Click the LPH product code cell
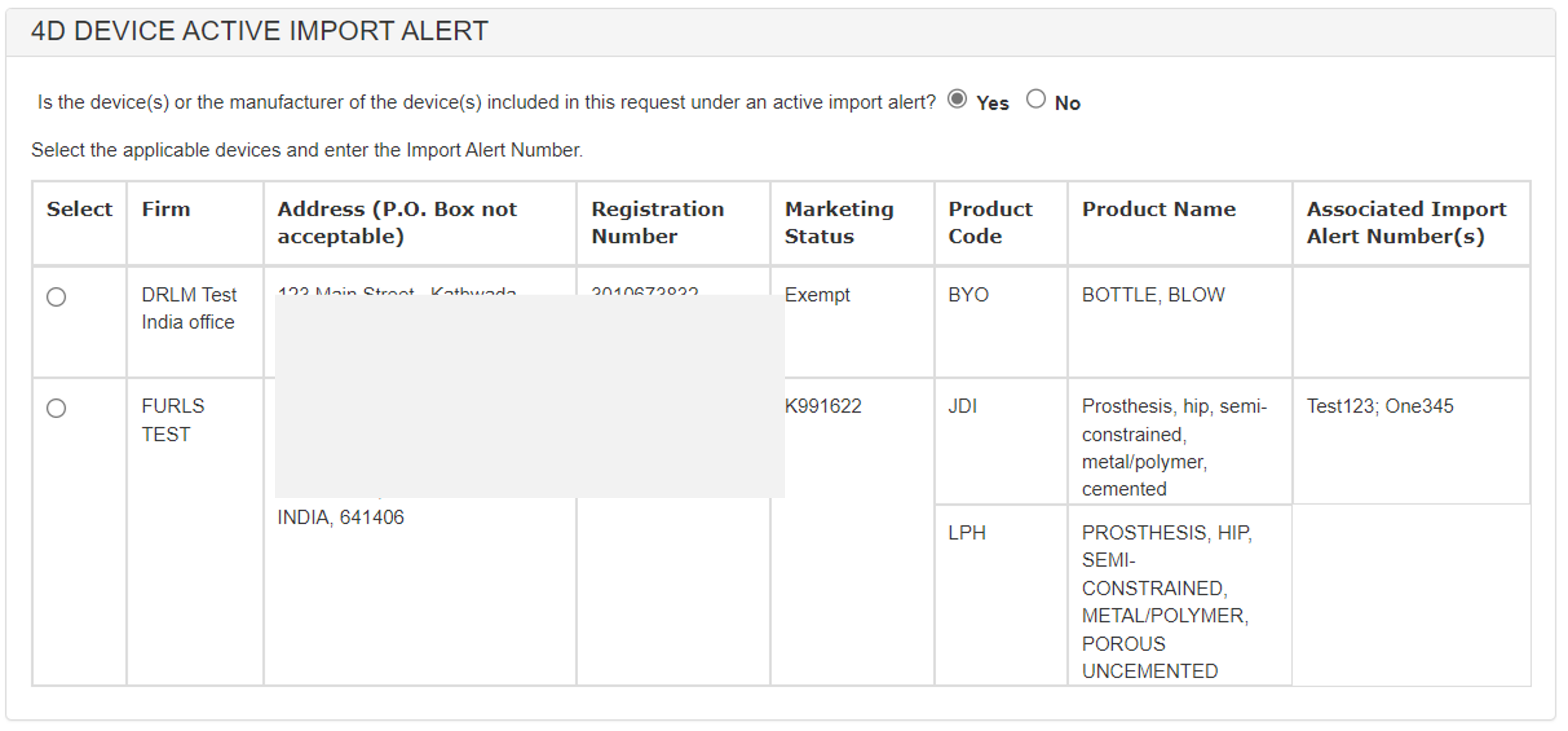Screen dimensions: 1568x731 [967, 533]
